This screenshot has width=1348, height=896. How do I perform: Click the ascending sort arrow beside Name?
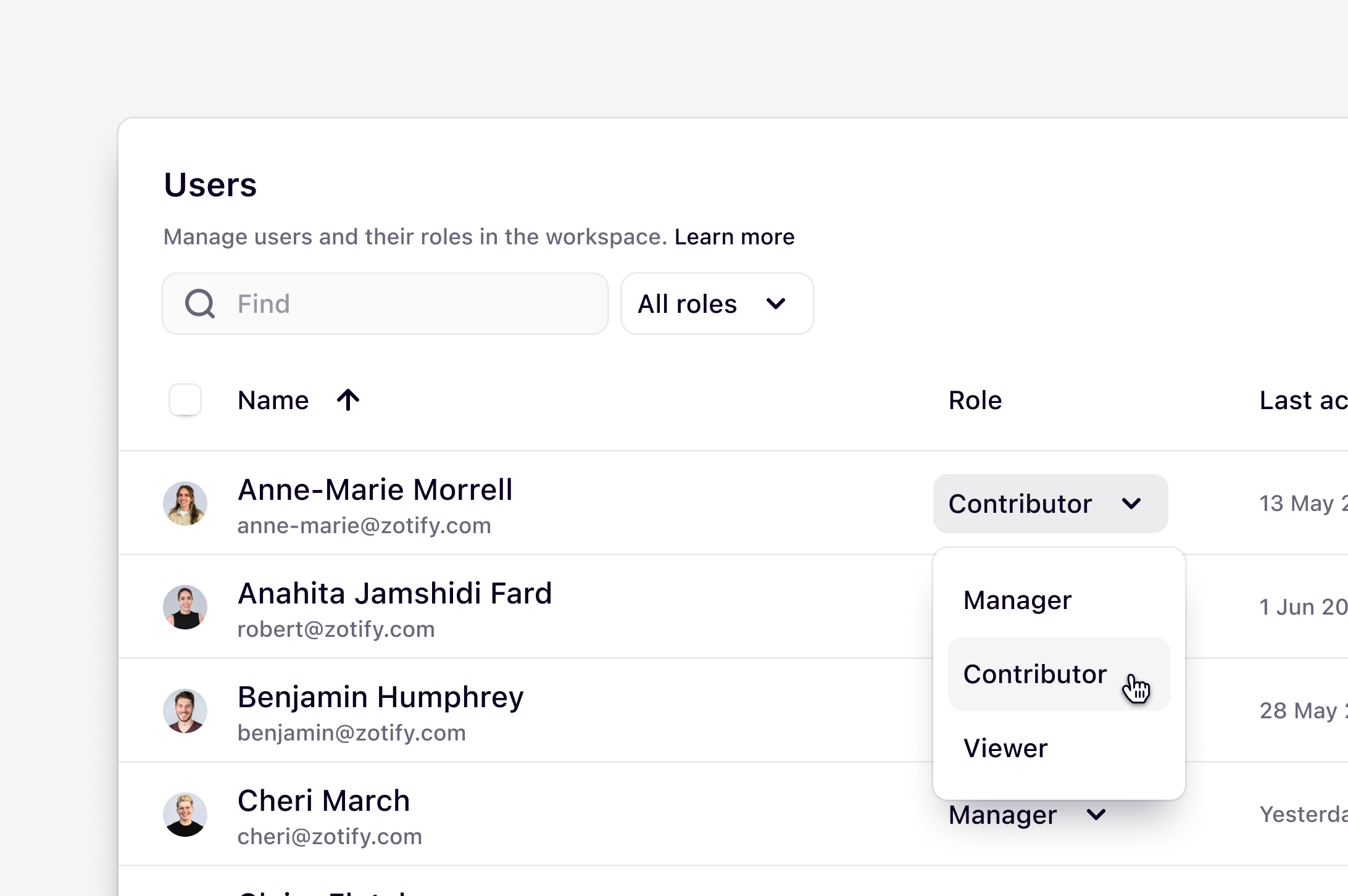click(349, 400)
